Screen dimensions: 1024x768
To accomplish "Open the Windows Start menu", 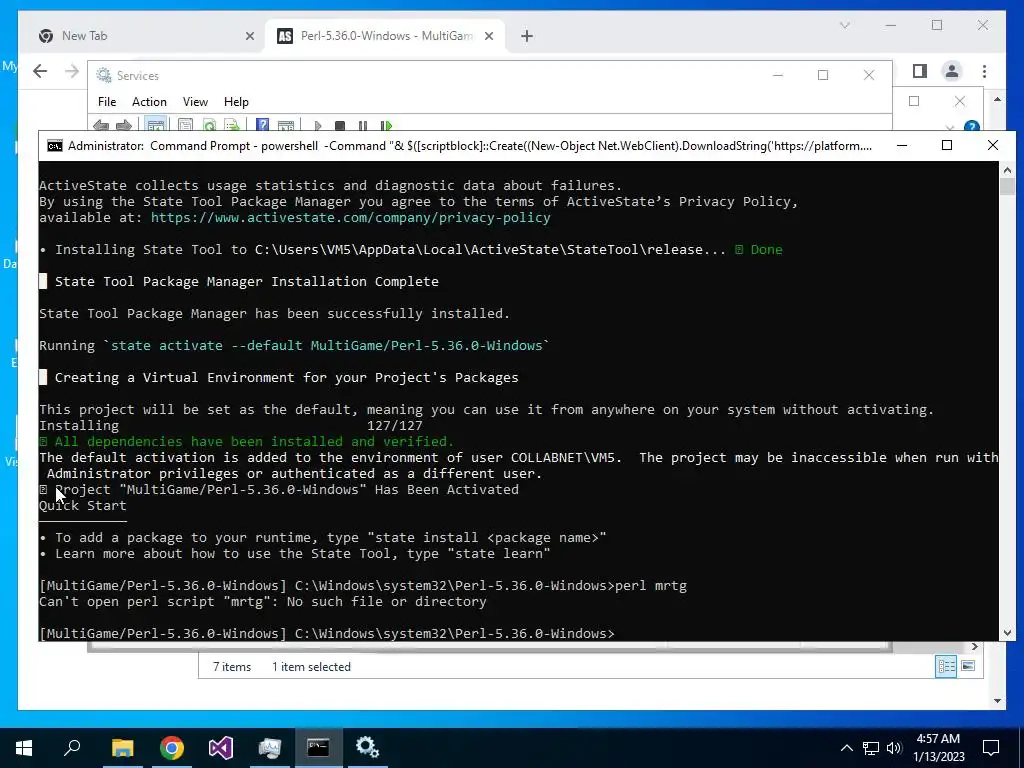I will coord(24,748).
